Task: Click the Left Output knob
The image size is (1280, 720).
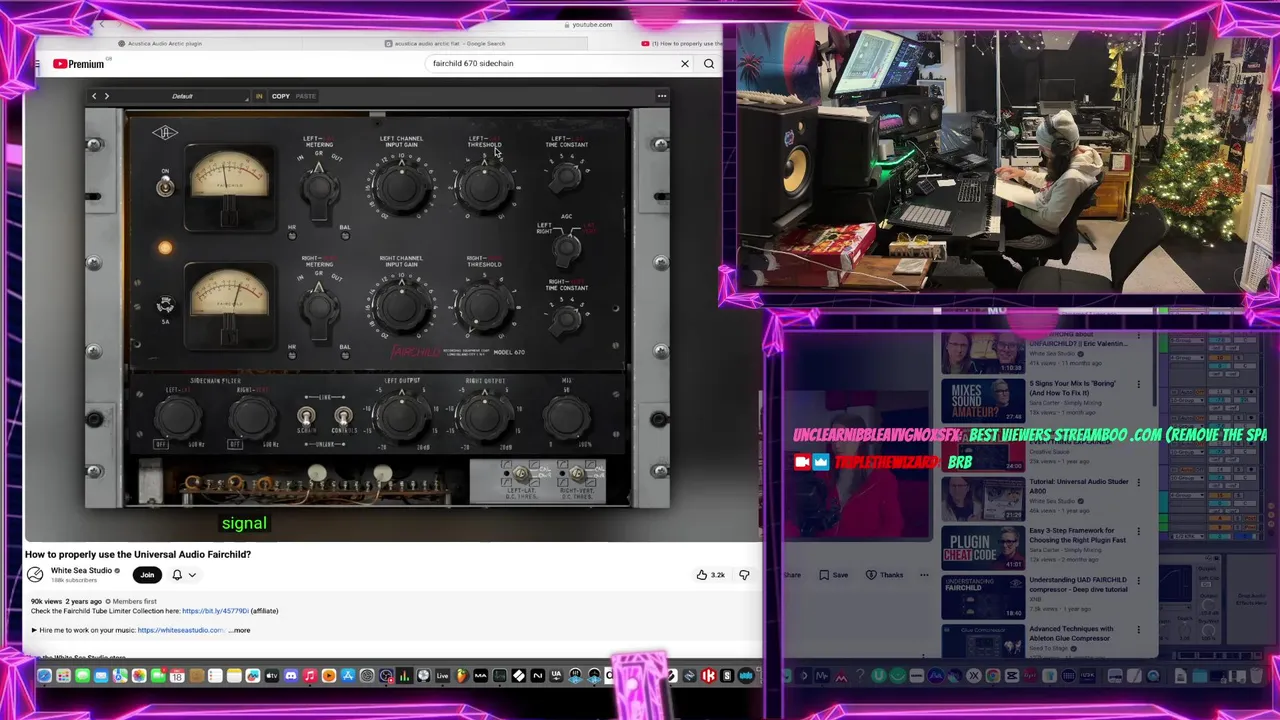Action: click(x=401, y=416)
